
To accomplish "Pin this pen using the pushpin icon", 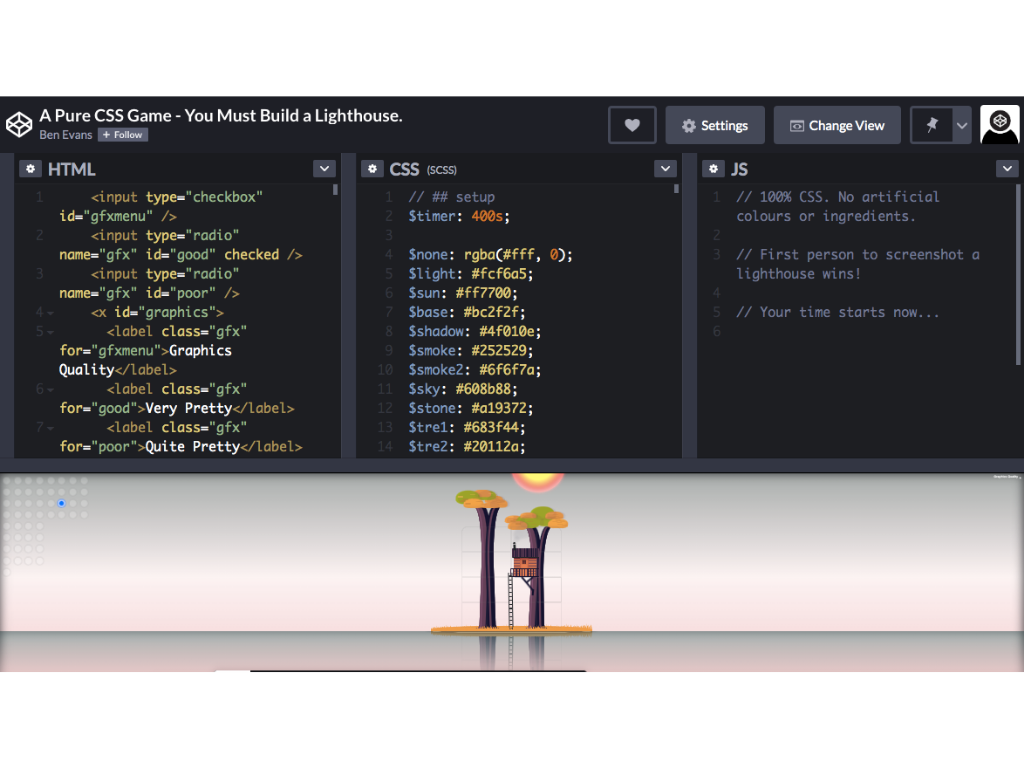I will [932, 125].
